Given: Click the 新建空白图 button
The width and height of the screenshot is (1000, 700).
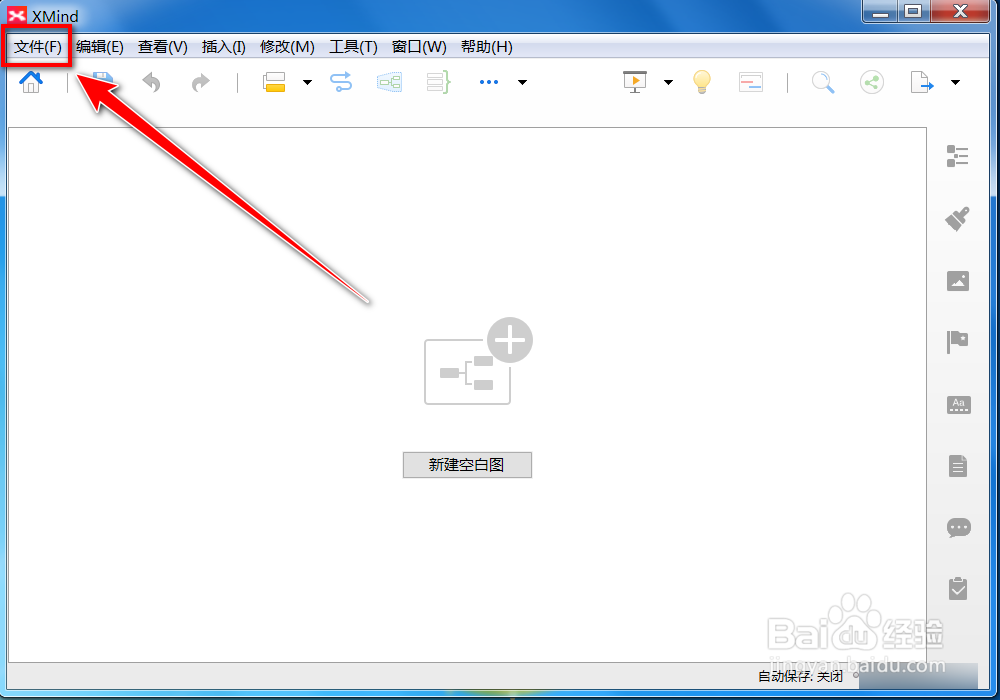Looking at the screenshot, I should point(467,465).
